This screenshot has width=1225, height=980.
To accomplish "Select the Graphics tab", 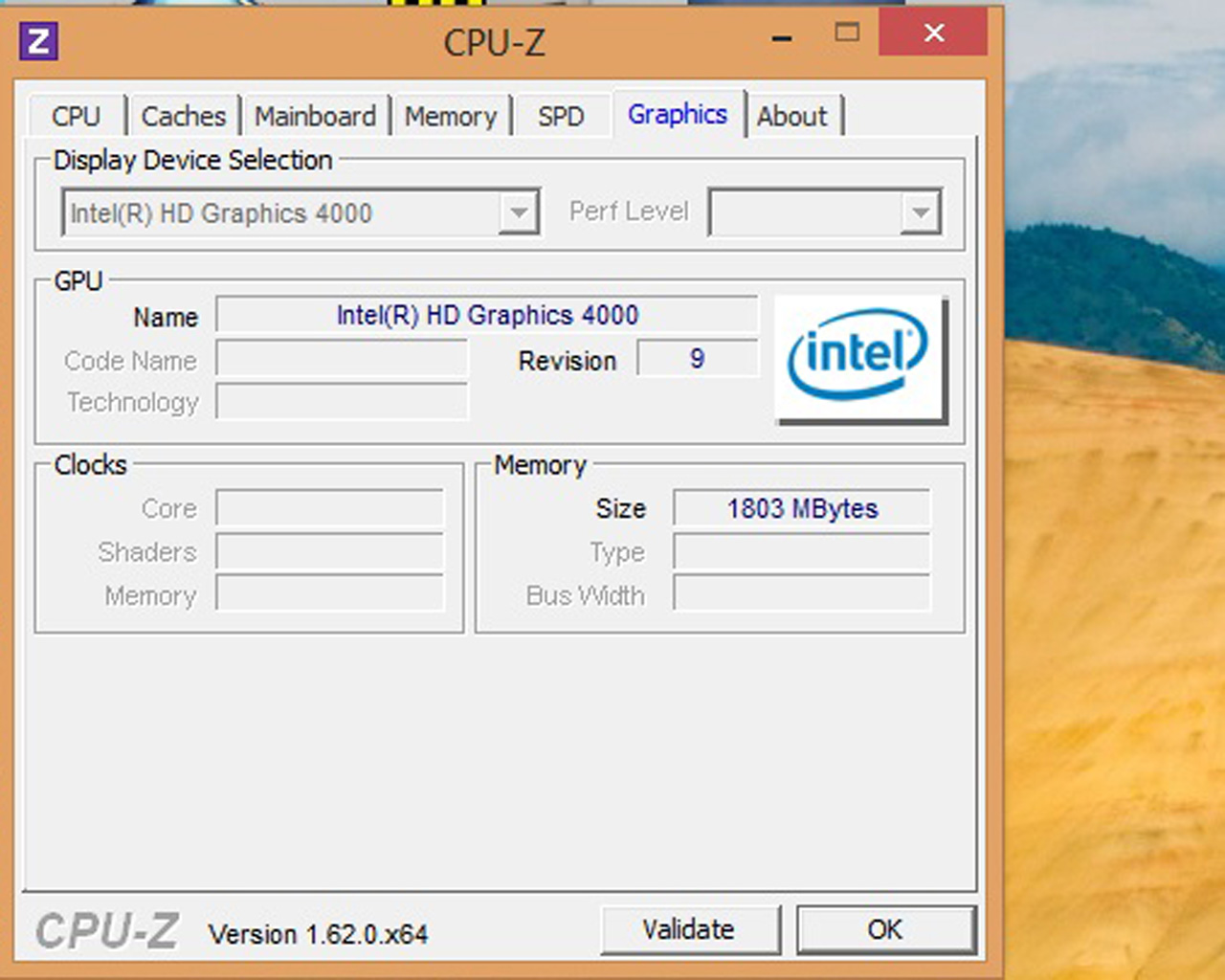I will (x=678, y=115).
